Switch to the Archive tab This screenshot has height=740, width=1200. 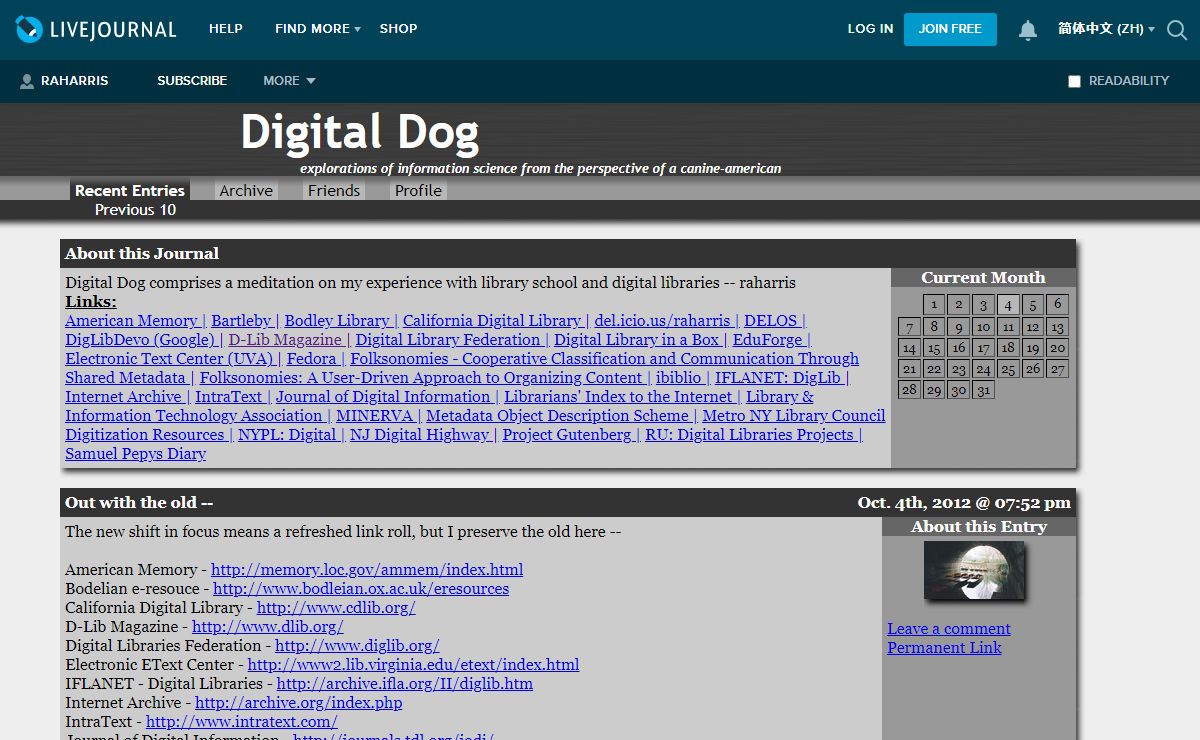[x=246, y=190]
